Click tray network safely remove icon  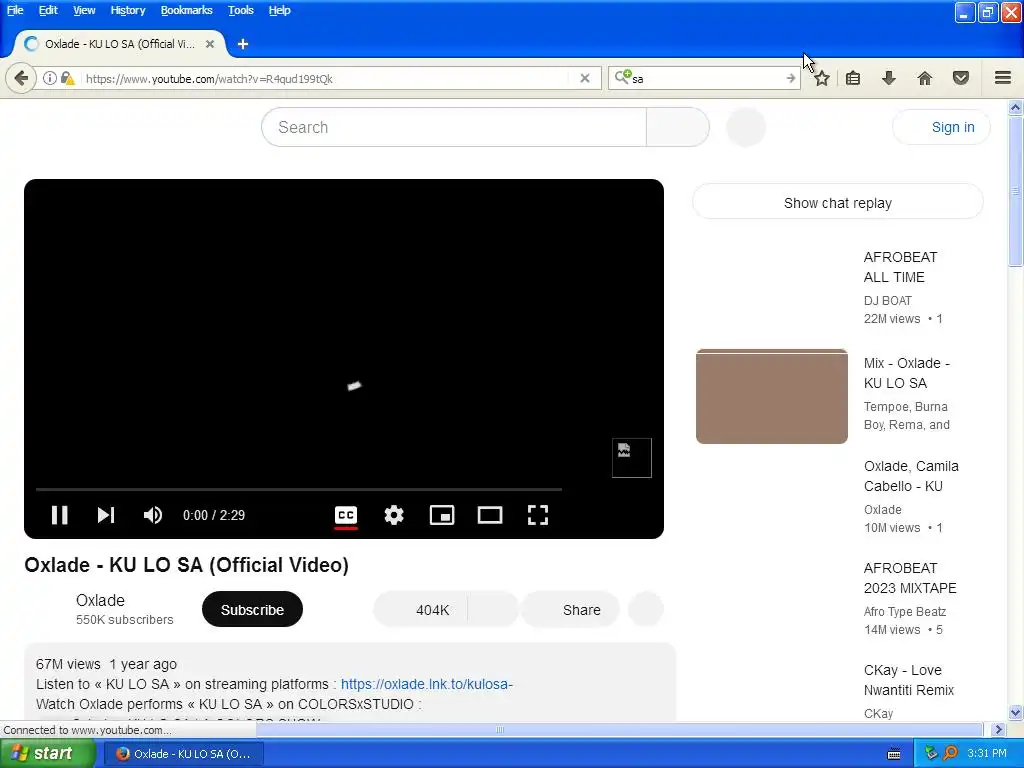click(931, 754)
